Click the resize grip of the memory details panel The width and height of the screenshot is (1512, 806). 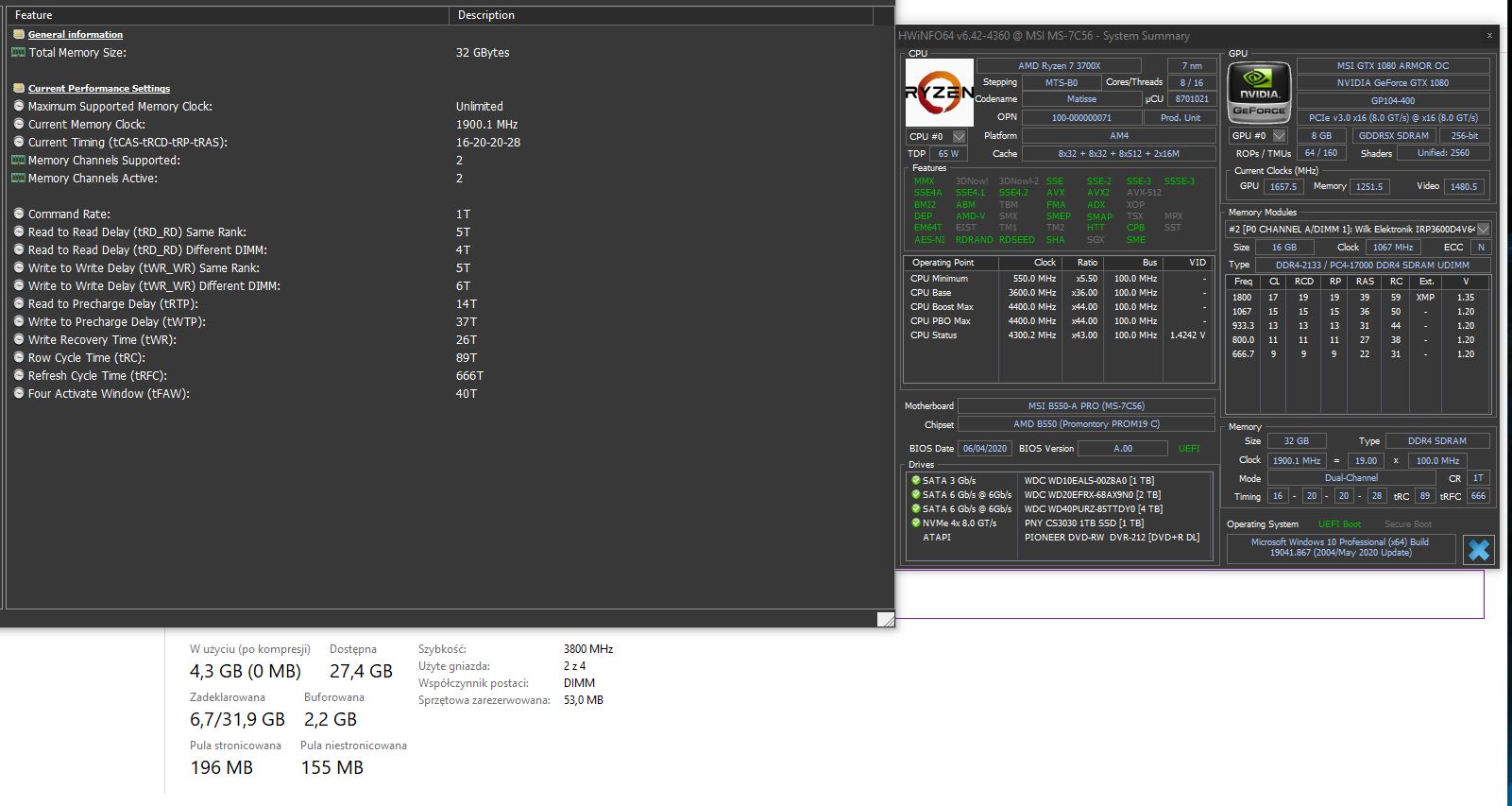[885, 619]
